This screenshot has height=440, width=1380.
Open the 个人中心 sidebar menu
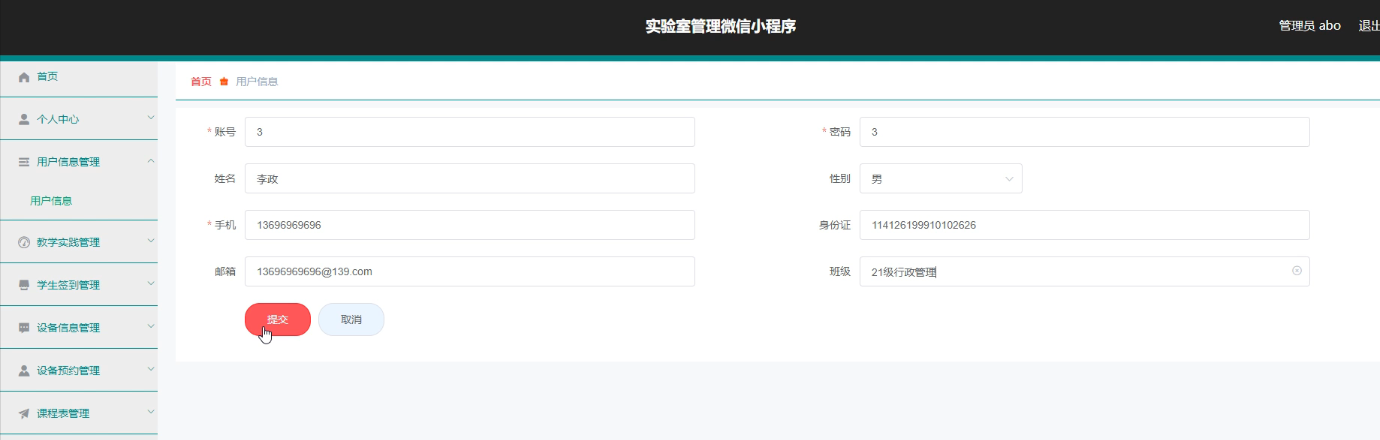[x=79, y=119]
